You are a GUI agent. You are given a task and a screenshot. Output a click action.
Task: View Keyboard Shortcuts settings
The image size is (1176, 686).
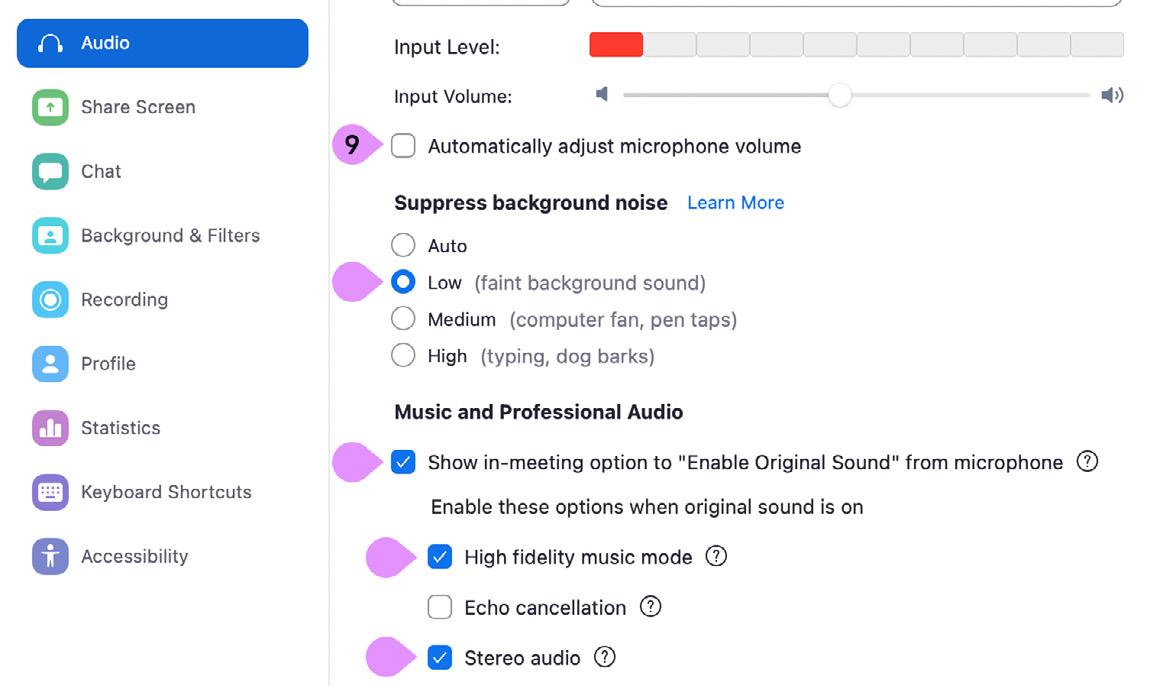(x=163, y=492)
